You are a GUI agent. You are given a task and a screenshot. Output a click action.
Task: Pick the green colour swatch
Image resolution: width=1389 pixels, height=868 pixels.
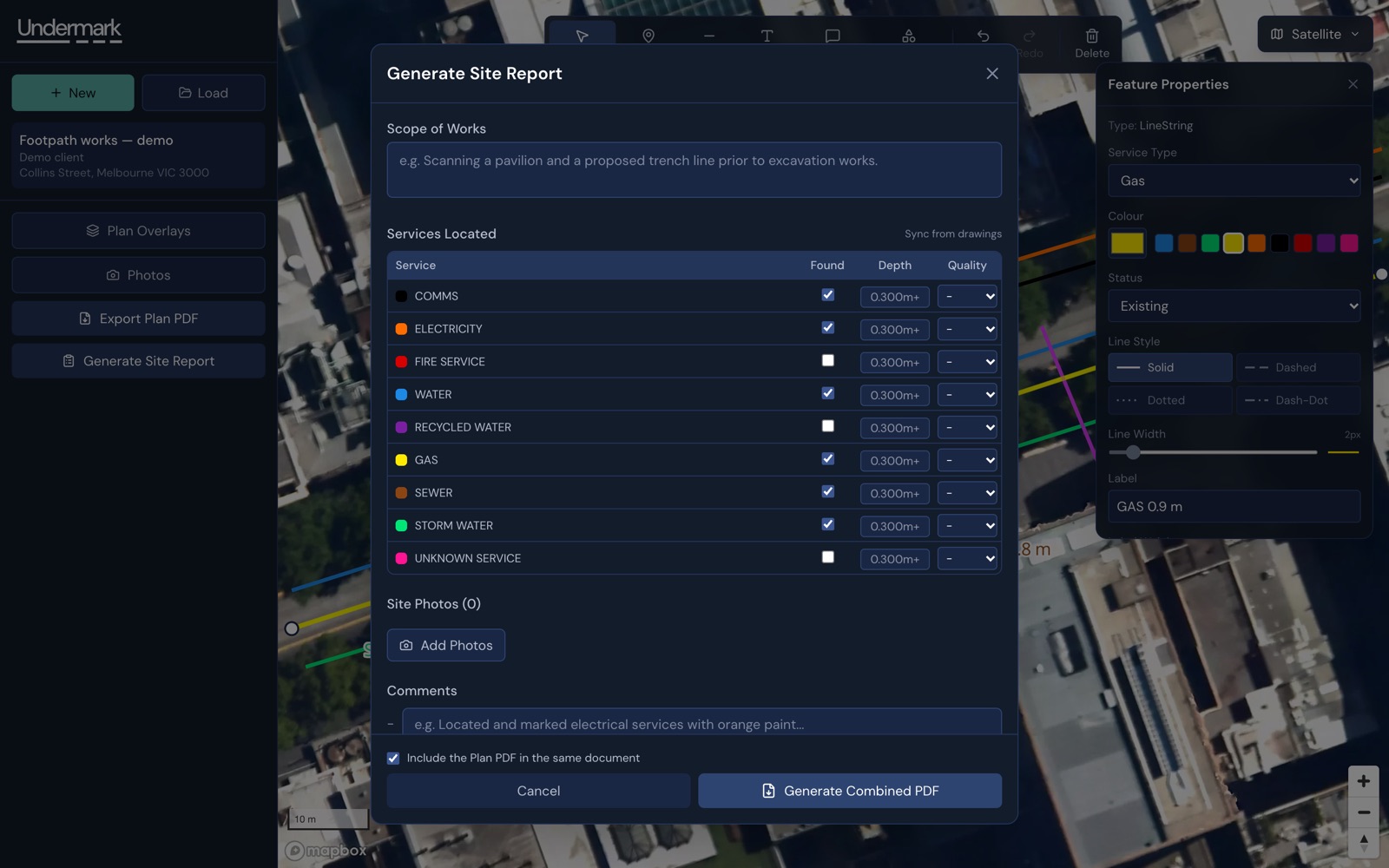[x=1210, y=243]
